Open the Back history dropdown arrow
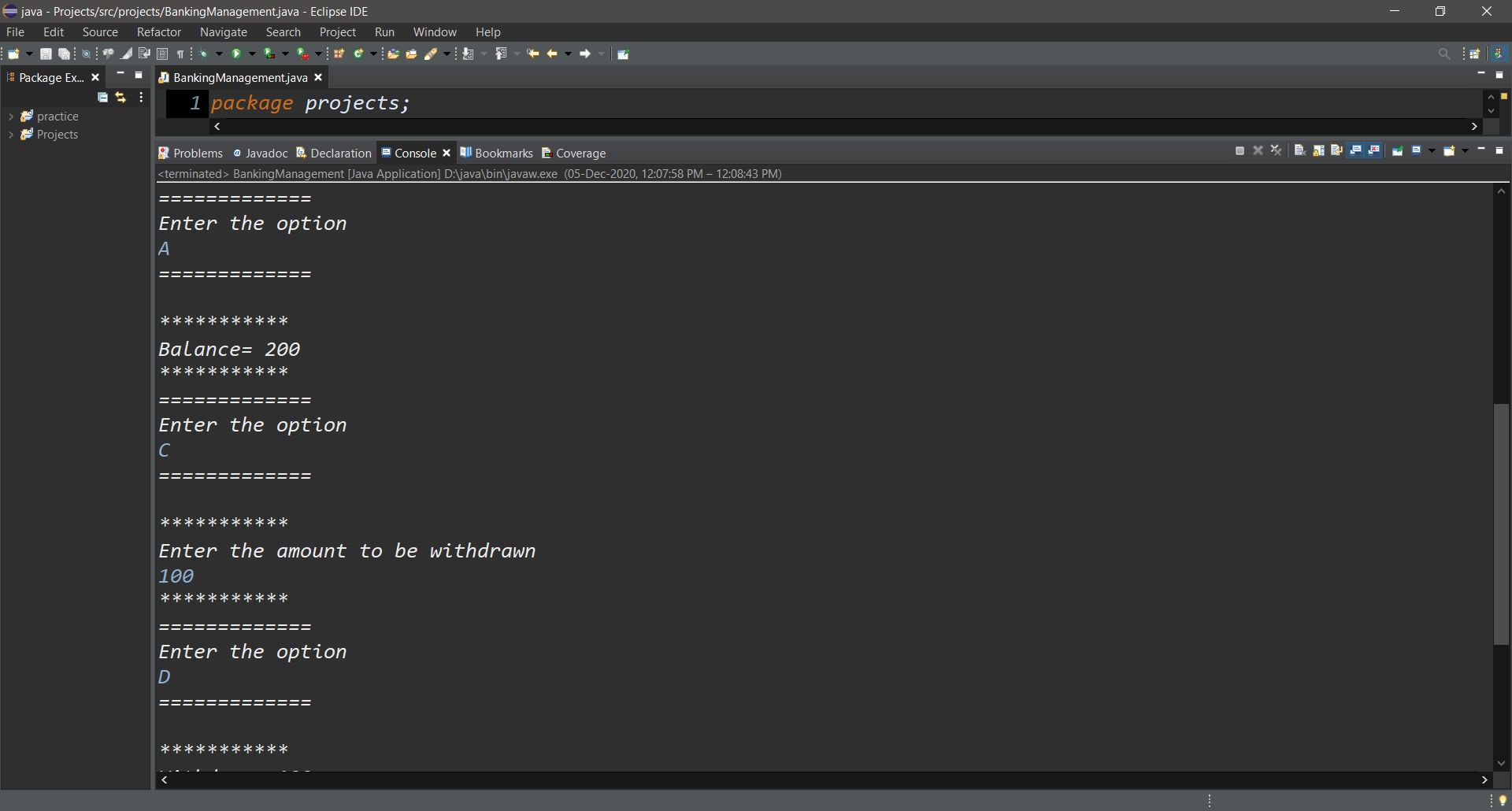This screenshot has height=811, width=1512. point(568,54)
